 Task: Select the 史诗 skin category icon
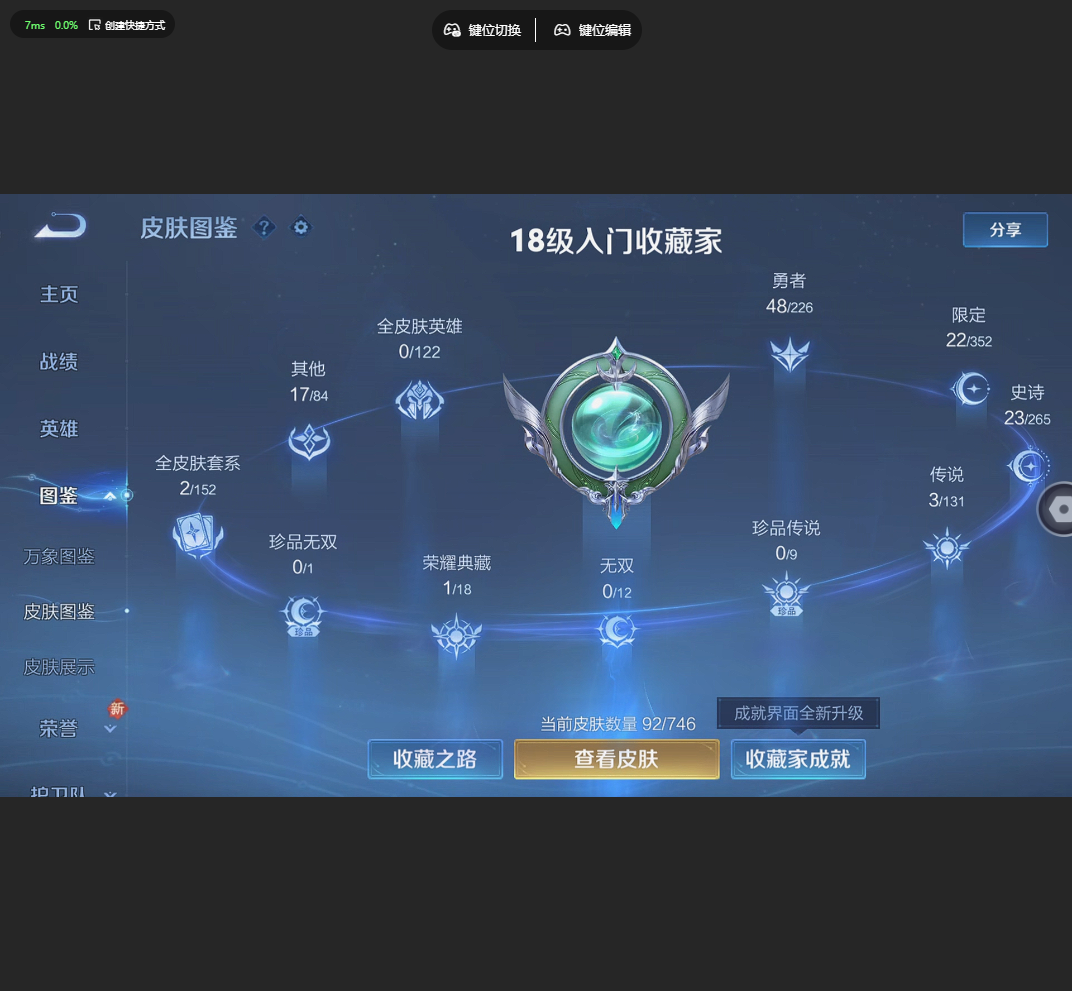(x=1028, y=466)
